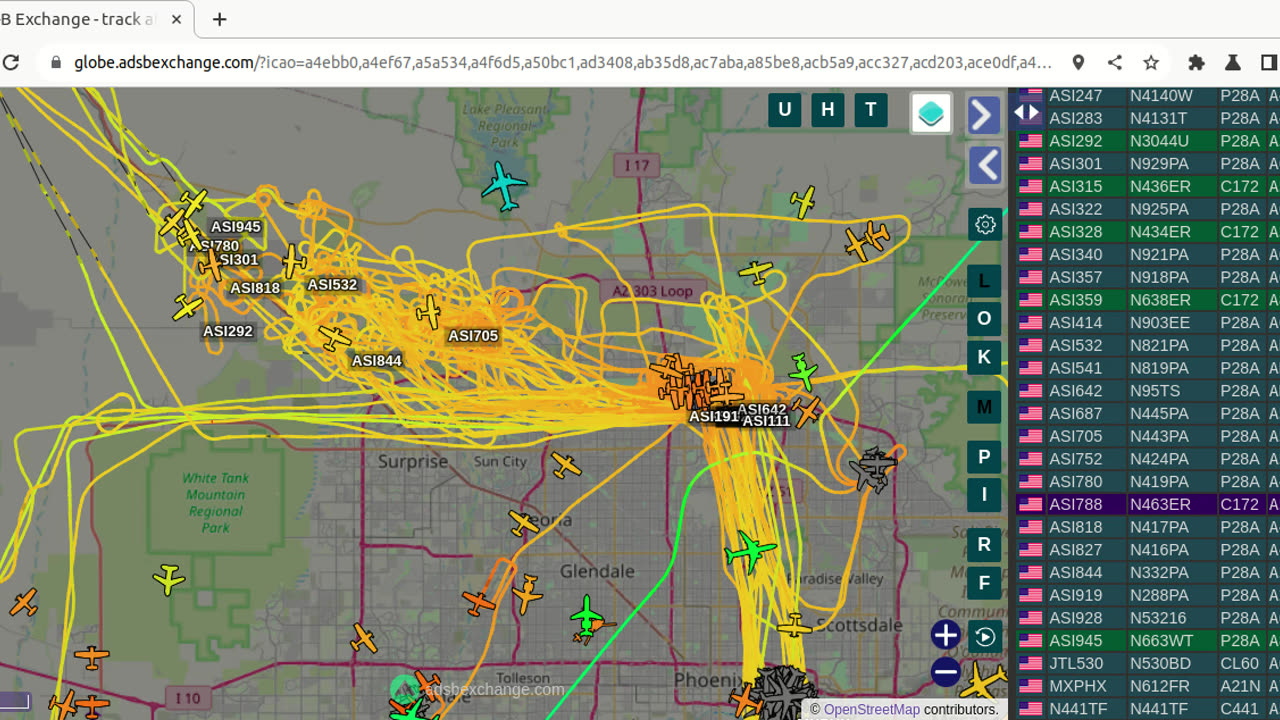Select the MXPHX table row
Viewport: 1280px width, 720px height.
tap(1147, 687)
